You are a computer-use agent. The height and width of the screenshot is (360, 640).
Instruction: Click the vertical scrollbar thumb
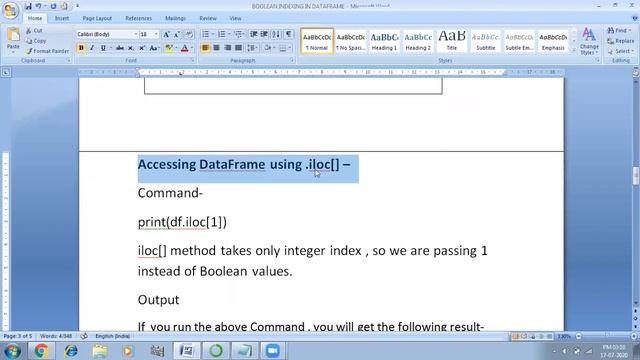point(636,176)
